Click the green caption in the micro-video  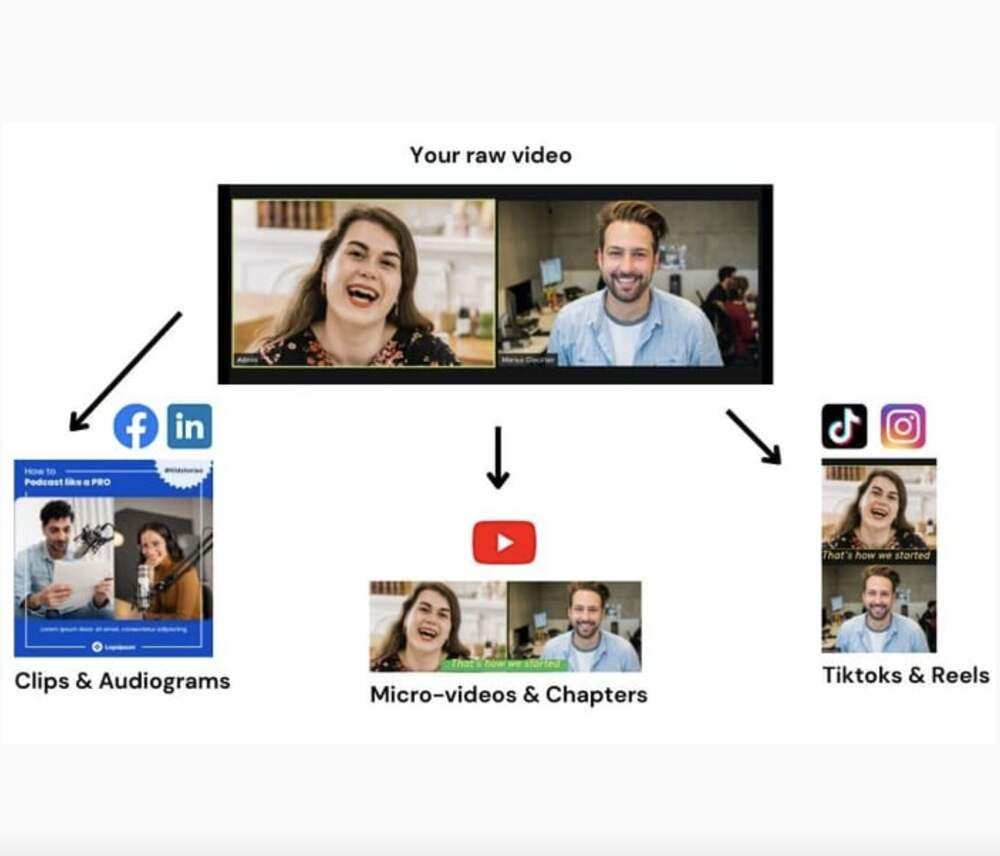click(x=504, y=664)
